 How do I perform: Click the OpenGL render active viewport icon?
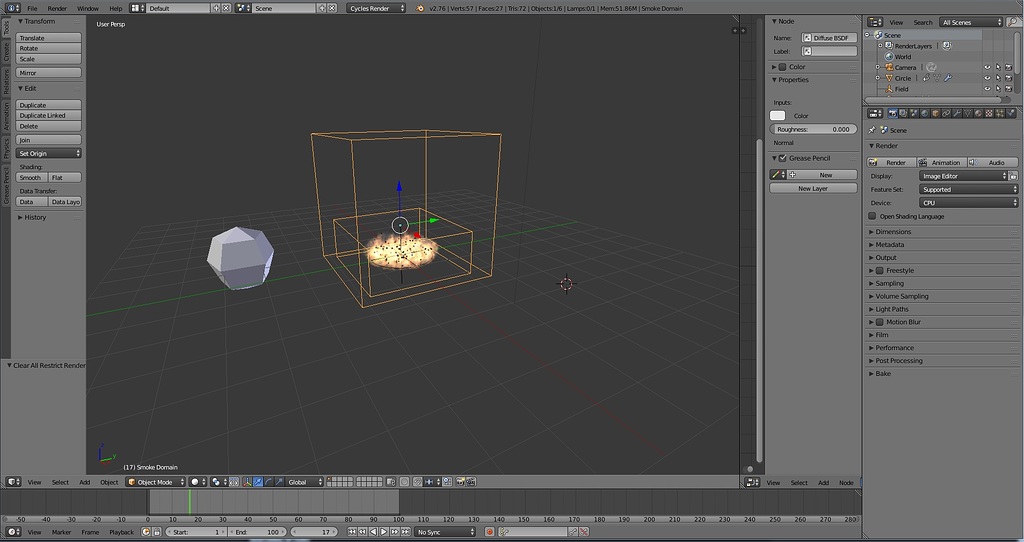tap(460, 482)
